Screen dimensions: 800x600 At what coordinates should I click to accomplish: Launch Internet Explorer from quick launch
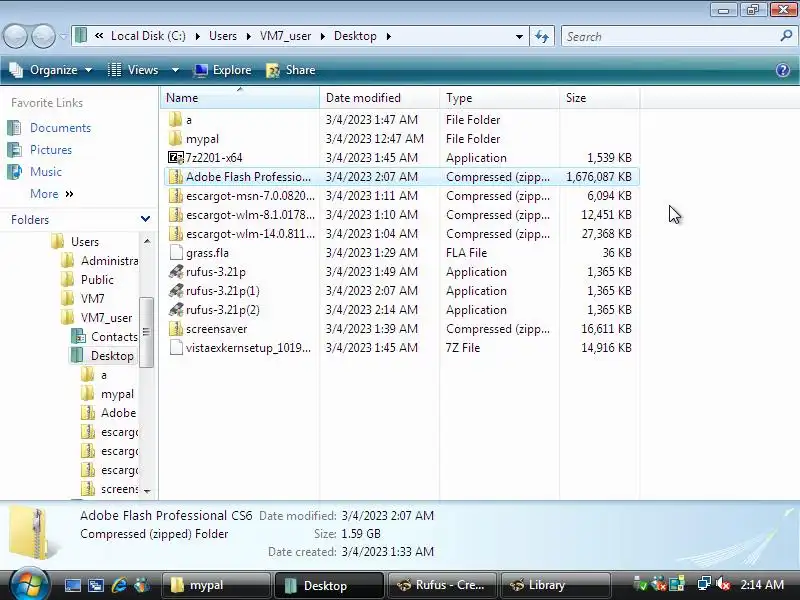tap(119, 585)
